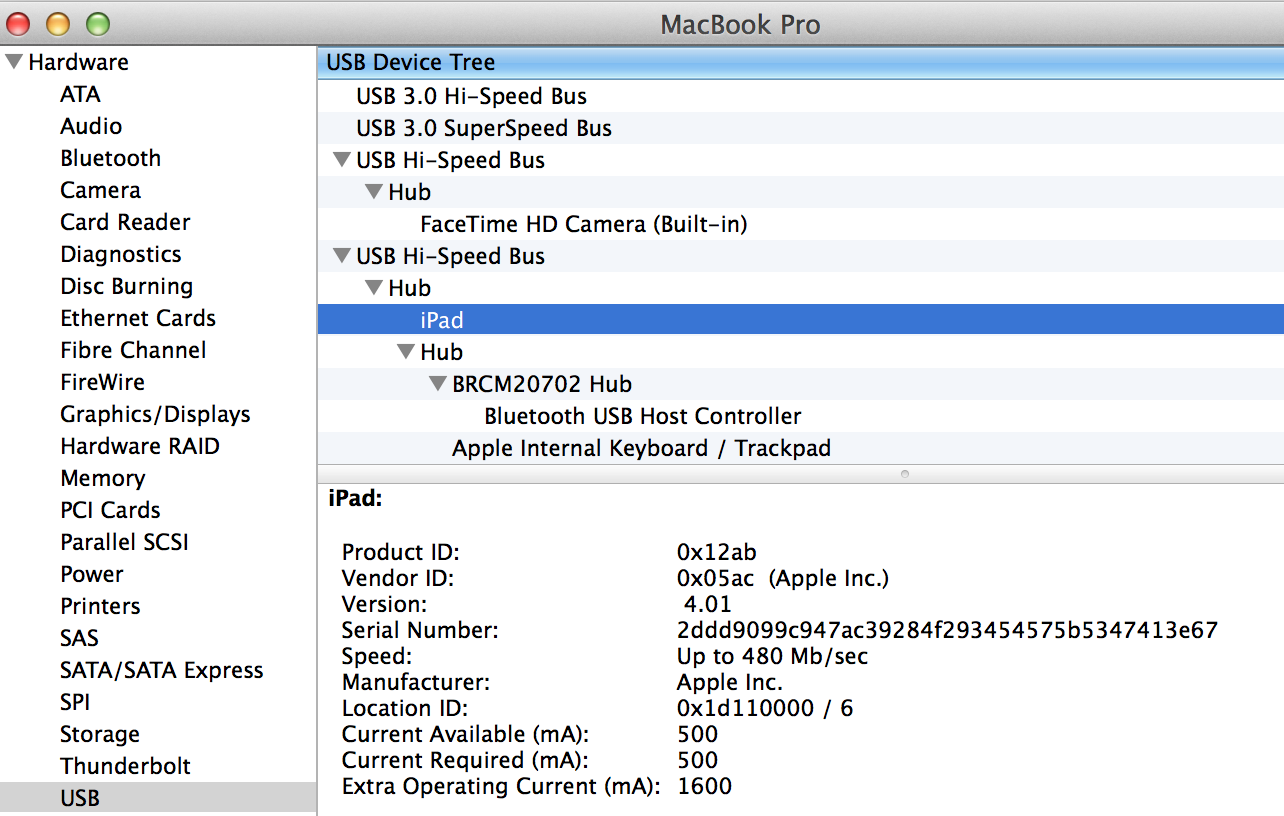Screen dimensions: 1284x816
Task: Select the highlighted USB sidebar entry
Action: tap(158, 798)
